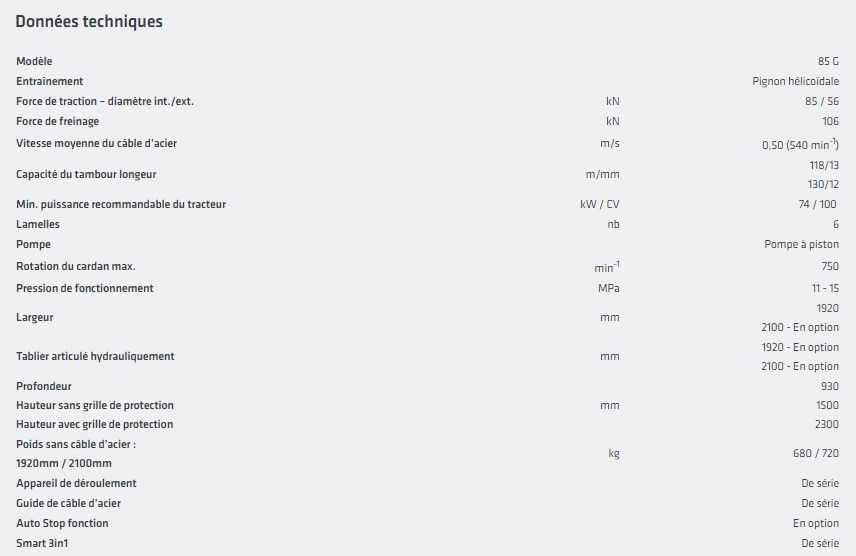Click the "Rotation du cardan max." label

click(76, 266)
